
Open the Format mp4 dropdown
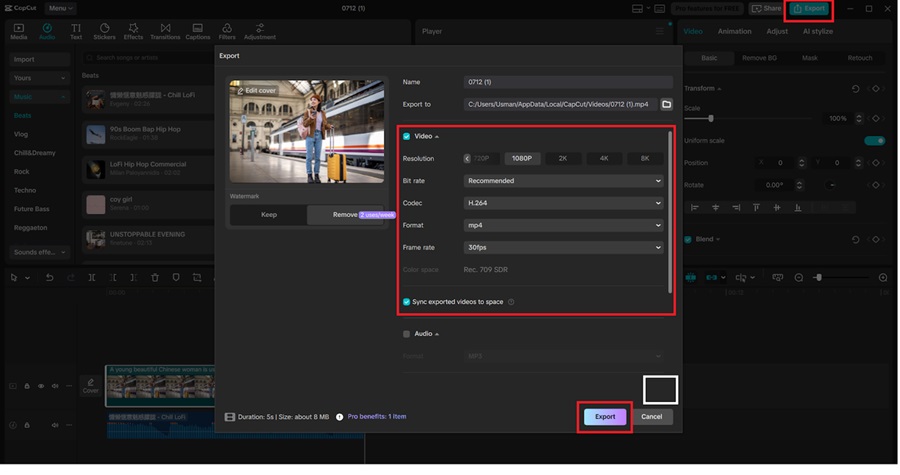click(x=564, y=225)
